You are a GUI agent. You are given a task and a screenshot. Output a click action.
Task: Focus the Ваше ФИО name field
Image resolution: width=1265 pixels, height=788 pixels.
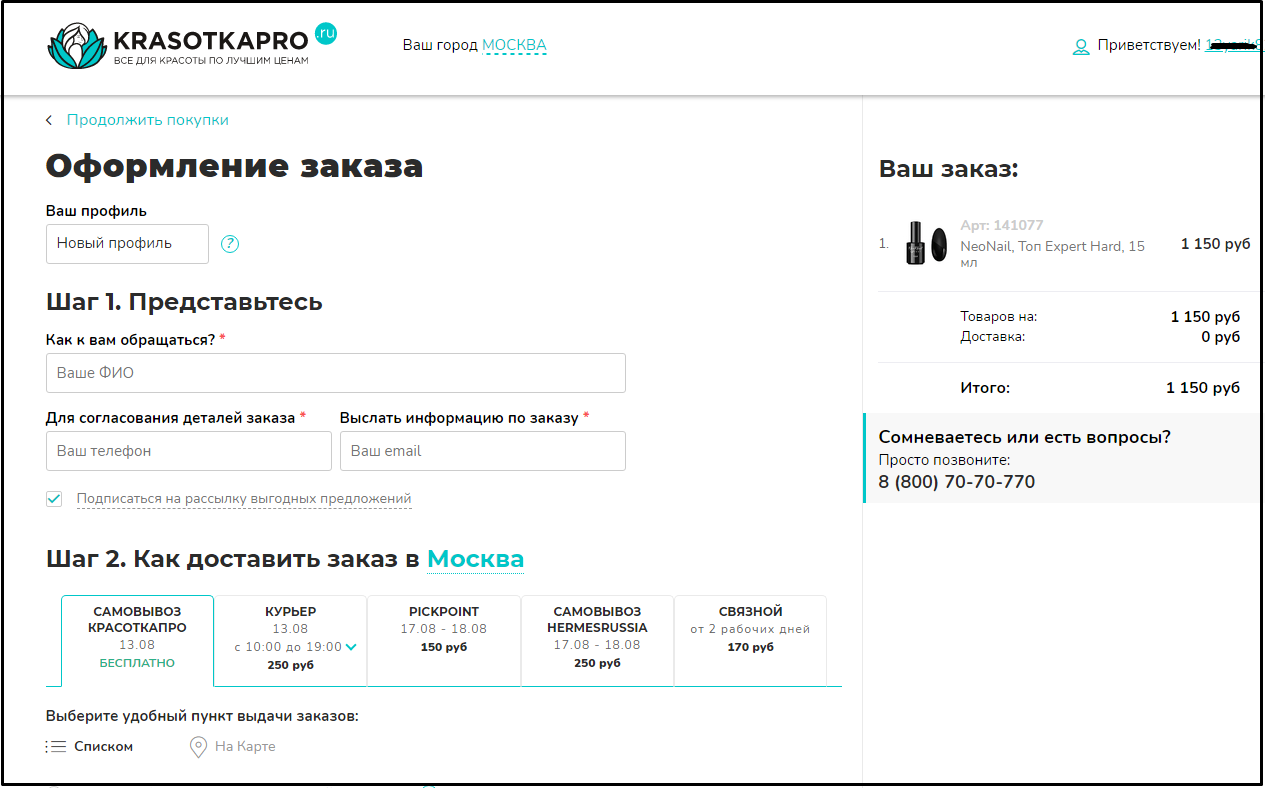click(x=336, y=373)
